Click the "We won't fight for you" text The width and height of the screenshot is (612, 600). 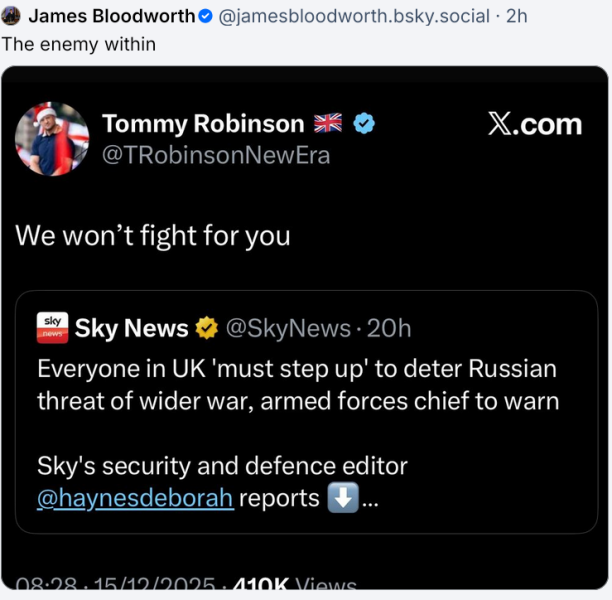[153, 236]
